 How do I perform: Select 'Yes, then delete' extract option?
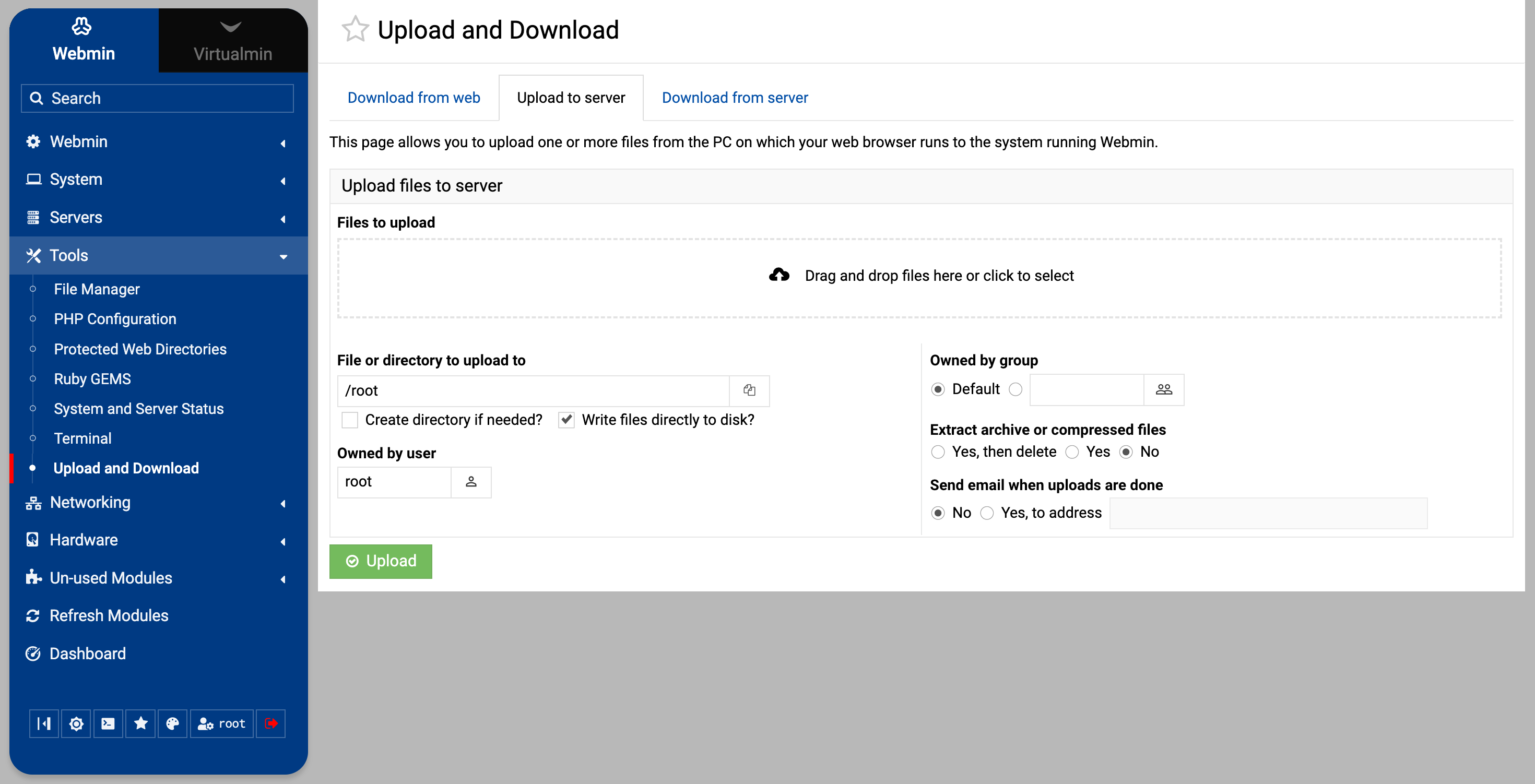938,452
